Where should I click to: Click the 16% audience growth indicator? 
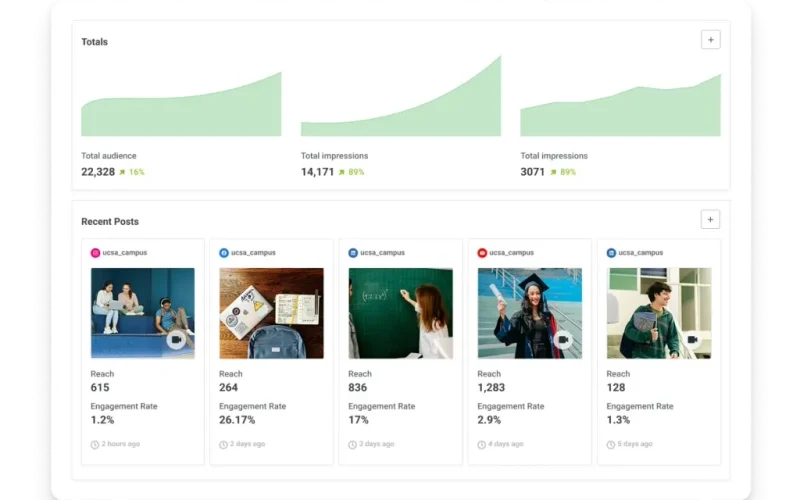coord(132,172)
